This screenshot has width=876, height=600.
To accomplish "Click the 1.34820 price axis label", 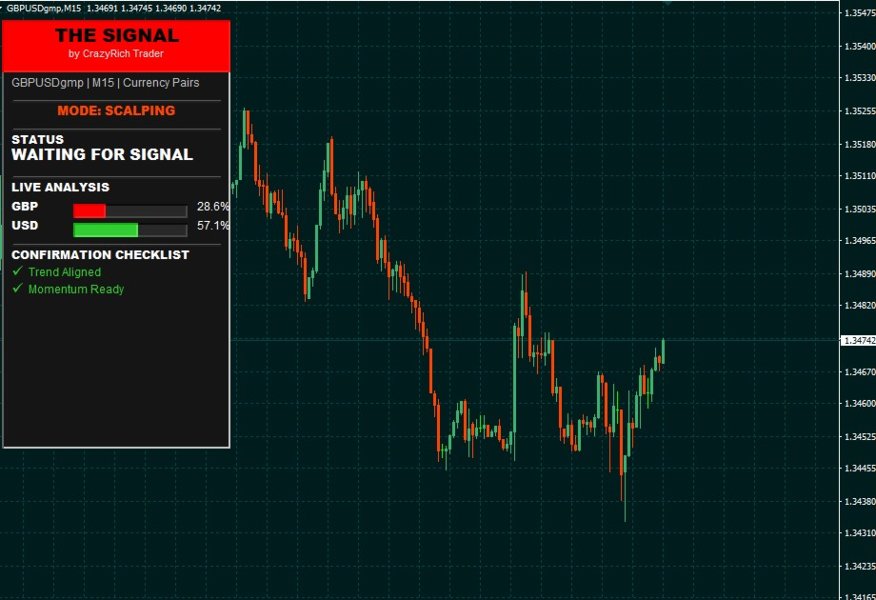I will tap(860, 306).
